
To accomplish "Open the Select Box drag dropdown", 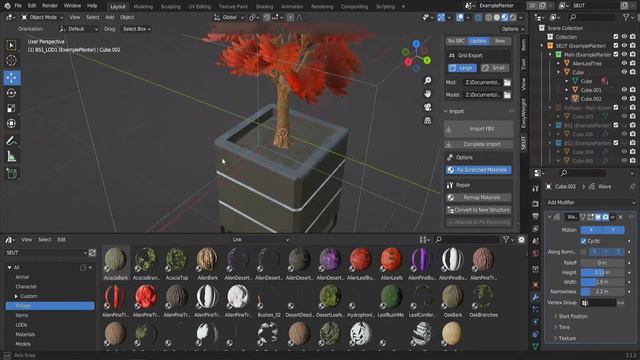I will click(137, 29).
